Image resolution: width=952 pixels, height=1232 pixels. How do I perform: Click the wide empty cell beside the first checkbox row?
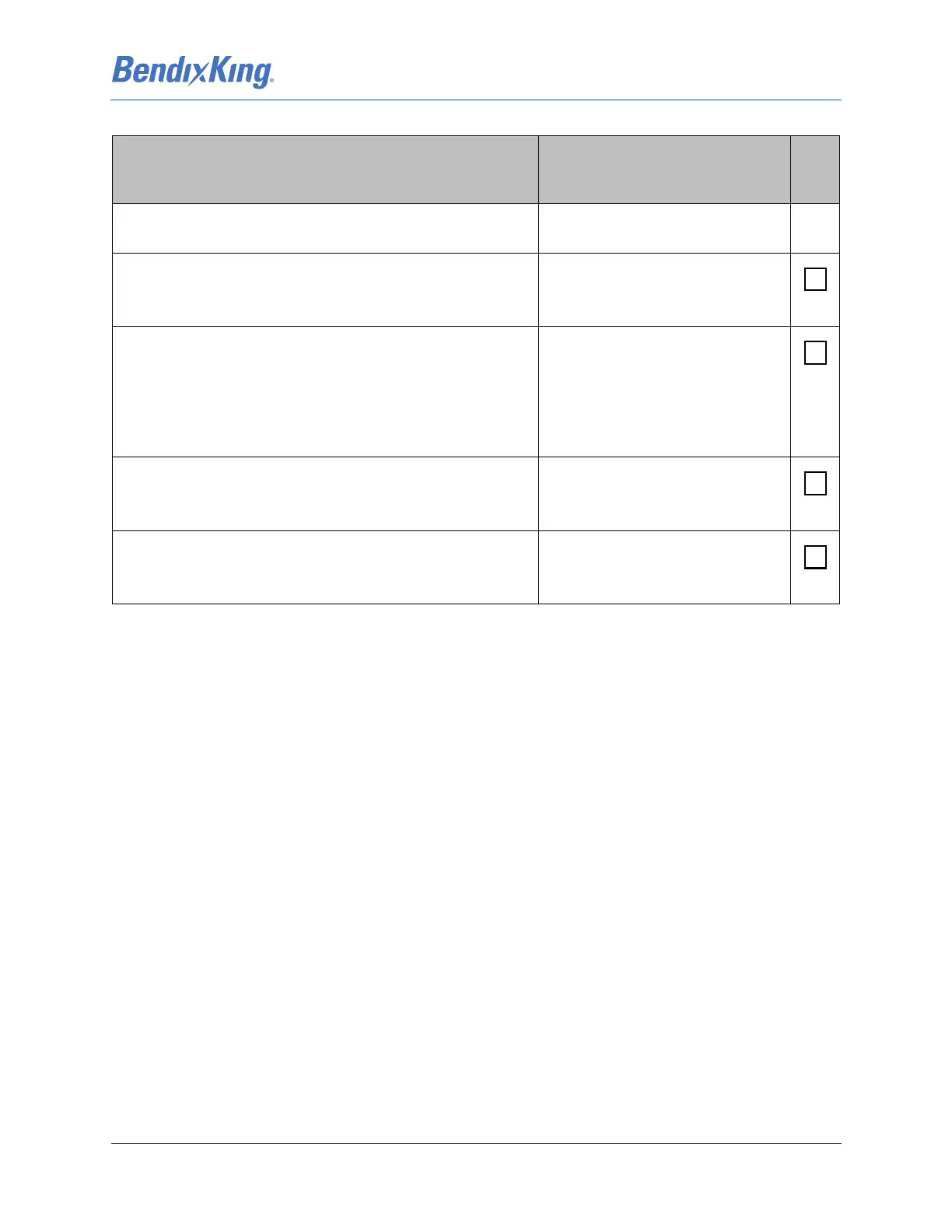point(325,289)
